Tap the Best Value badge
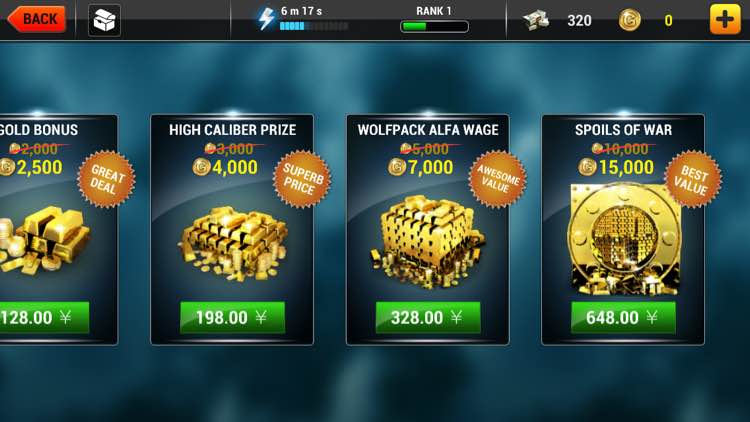The image size is (750, 422). pos(693,179)
